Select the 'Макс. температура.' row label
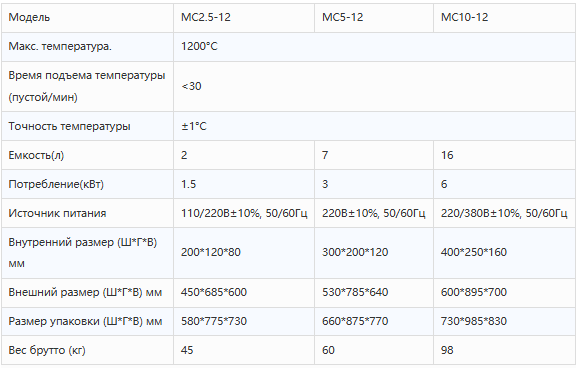 (x=60, y=46)
